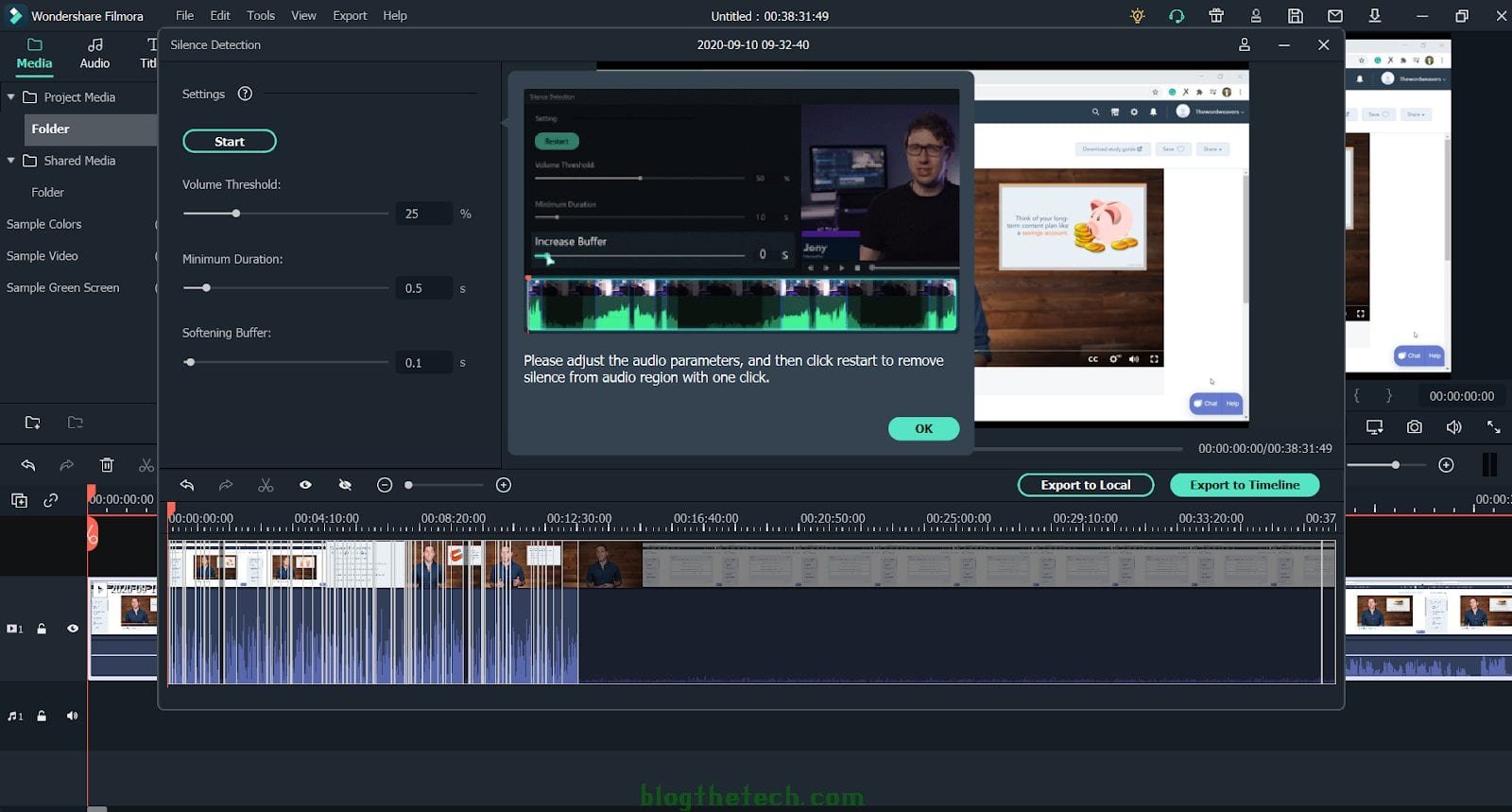Screen dimensions: 1512x812
Task: Show silent segments with eye icon
Action: (305, 485)
